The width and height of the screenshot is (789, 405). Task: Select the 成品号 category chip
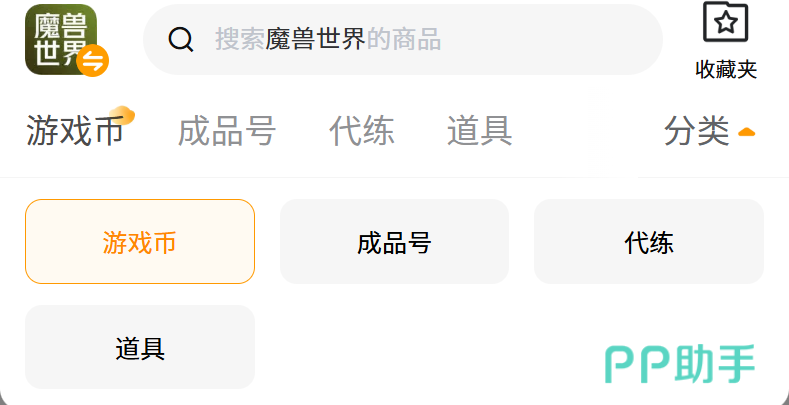[x=394, y=242]
